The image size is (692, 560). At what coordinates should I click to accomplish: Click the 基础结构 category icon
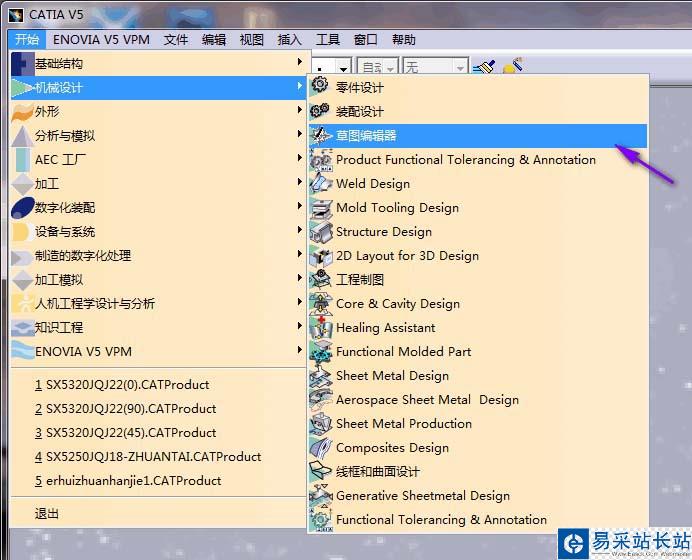pos(22,64)
